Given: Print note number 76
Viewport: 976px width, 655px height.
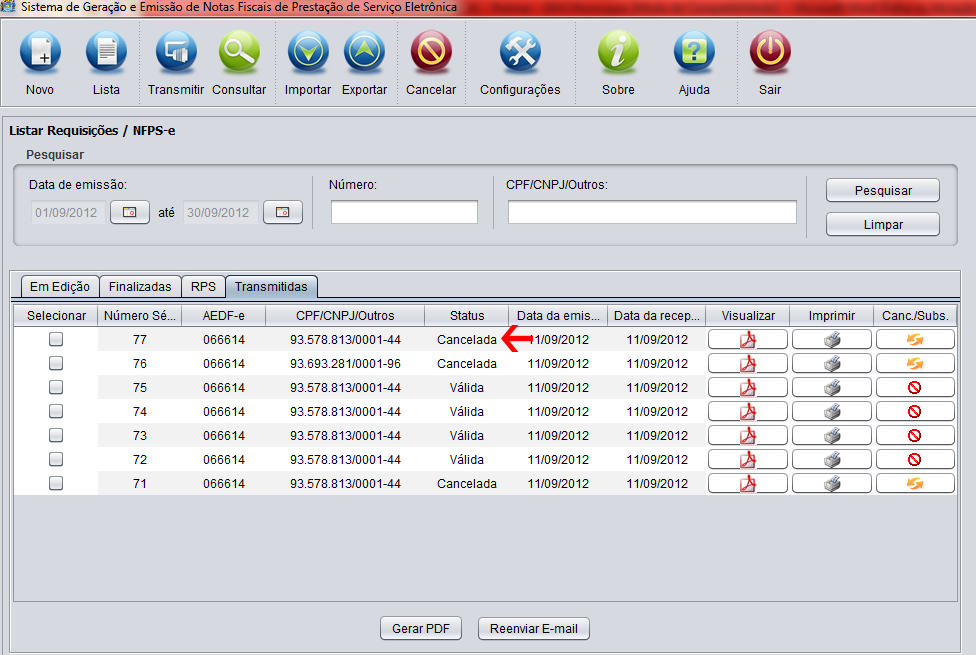Looking at the screenshot, I should tap(832, 364).
